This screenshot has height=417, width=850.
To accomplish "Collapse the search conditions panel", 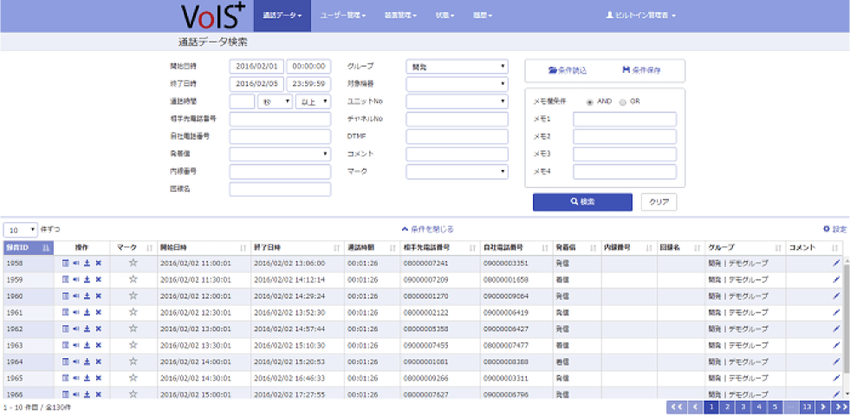I will pyautogui.click(x=428, y=229).
